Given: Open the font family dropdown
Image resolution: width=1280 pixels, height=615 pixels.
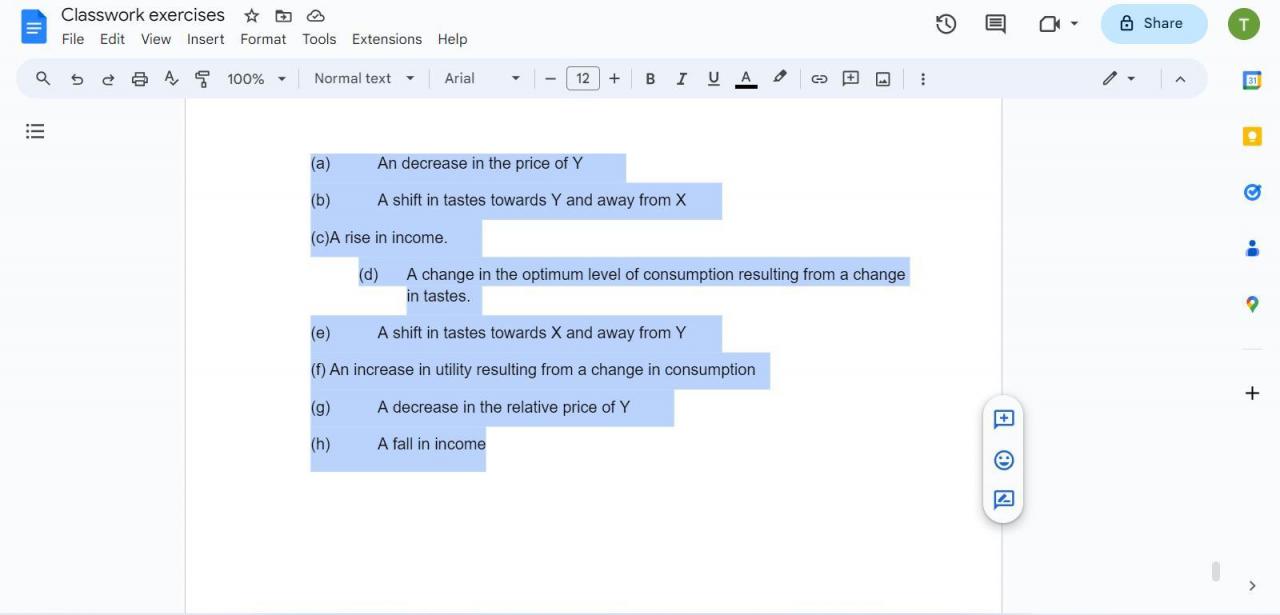Looking at the screenshot, I should [x=481, y=78].
